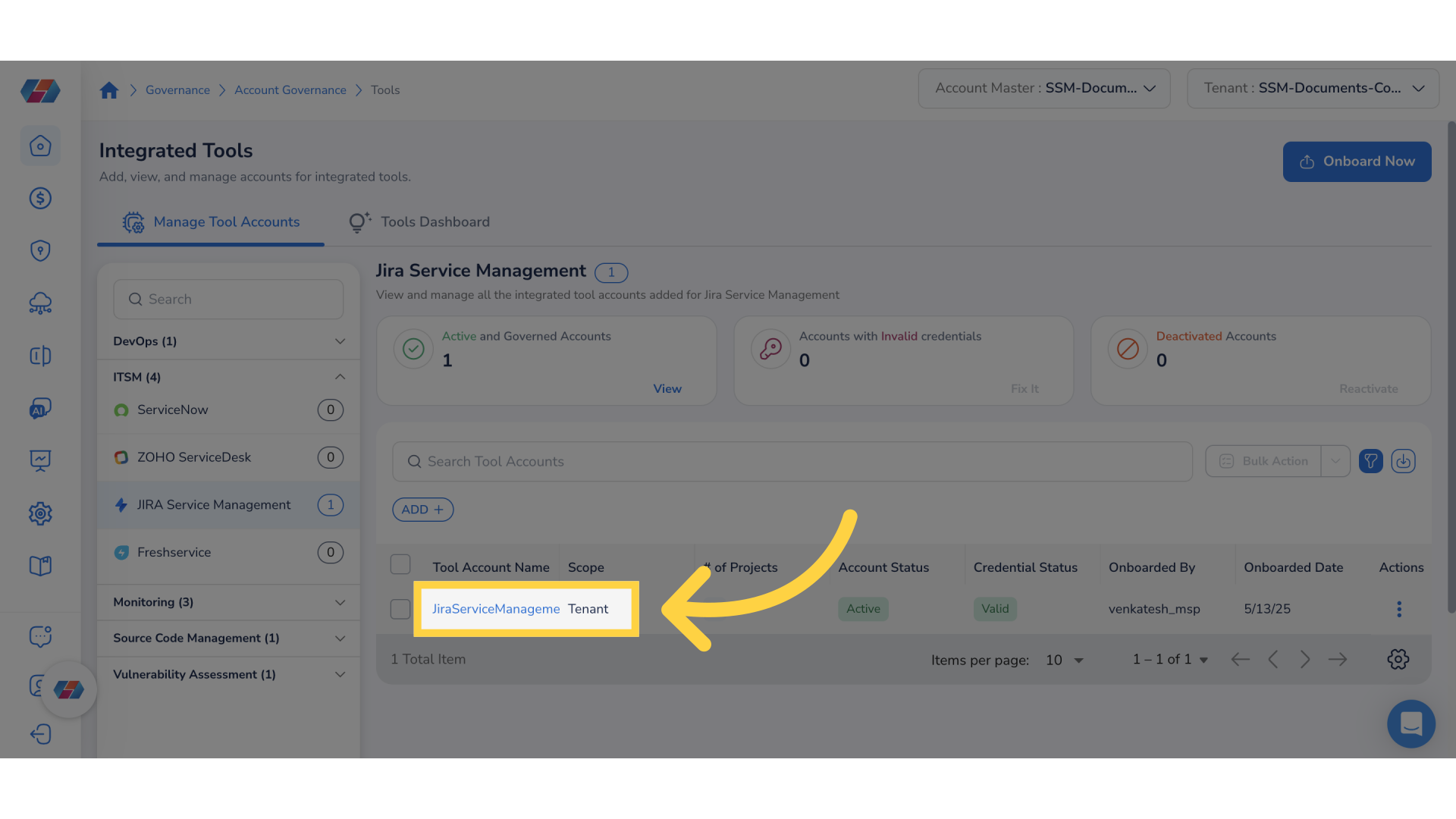
Task: Open the Items per page dropdown
Action: point(1065,660)
